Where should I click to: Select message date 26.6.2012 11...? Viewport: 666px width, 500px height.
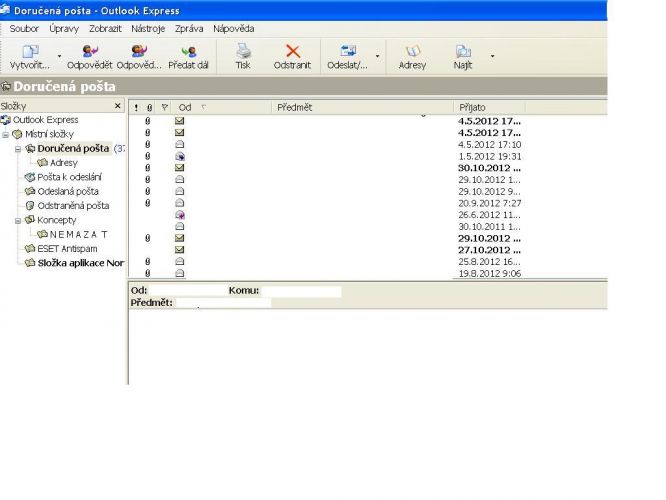pyautogui.click(x=489, y=215)
